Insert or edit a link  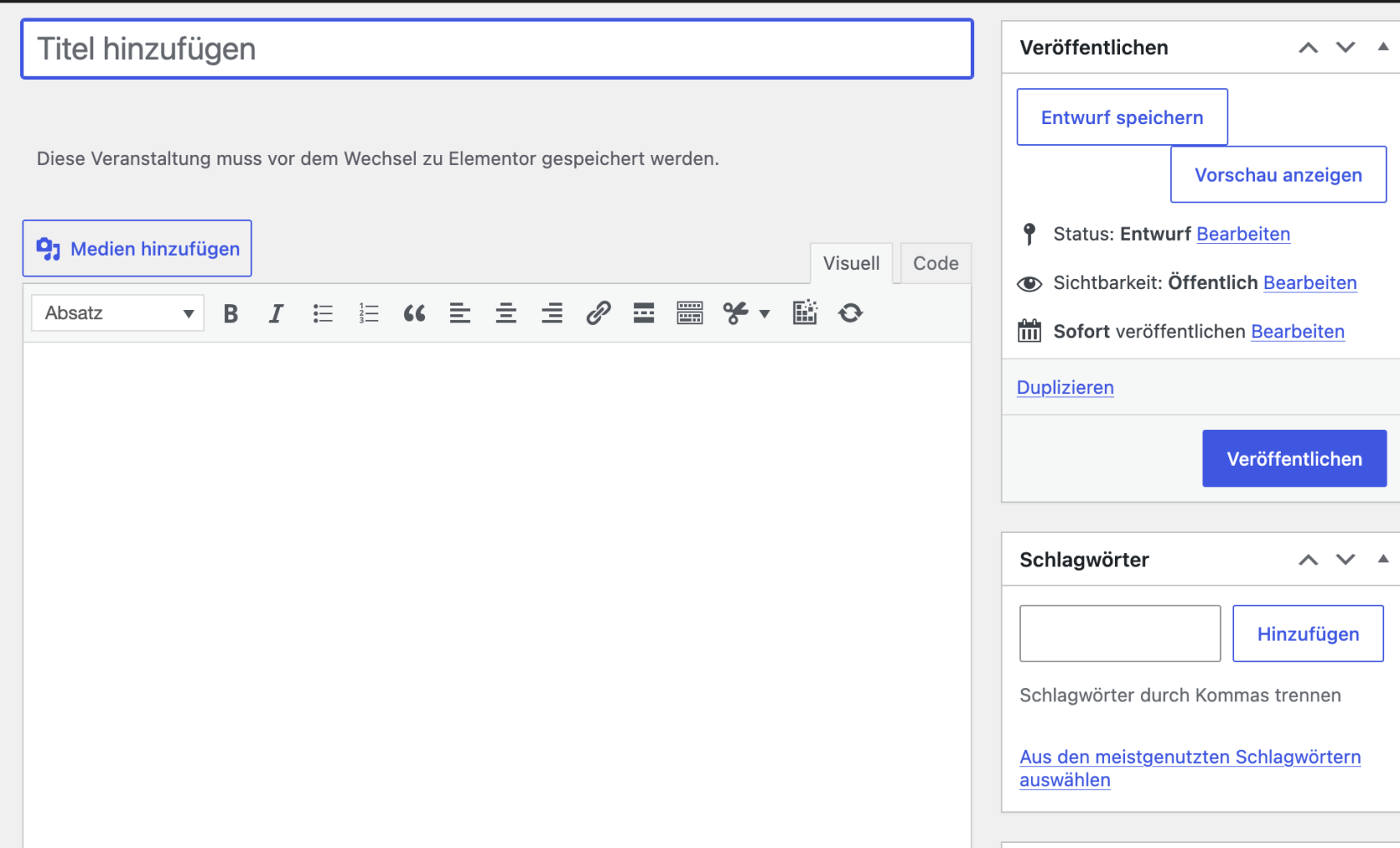click(598, 313)
